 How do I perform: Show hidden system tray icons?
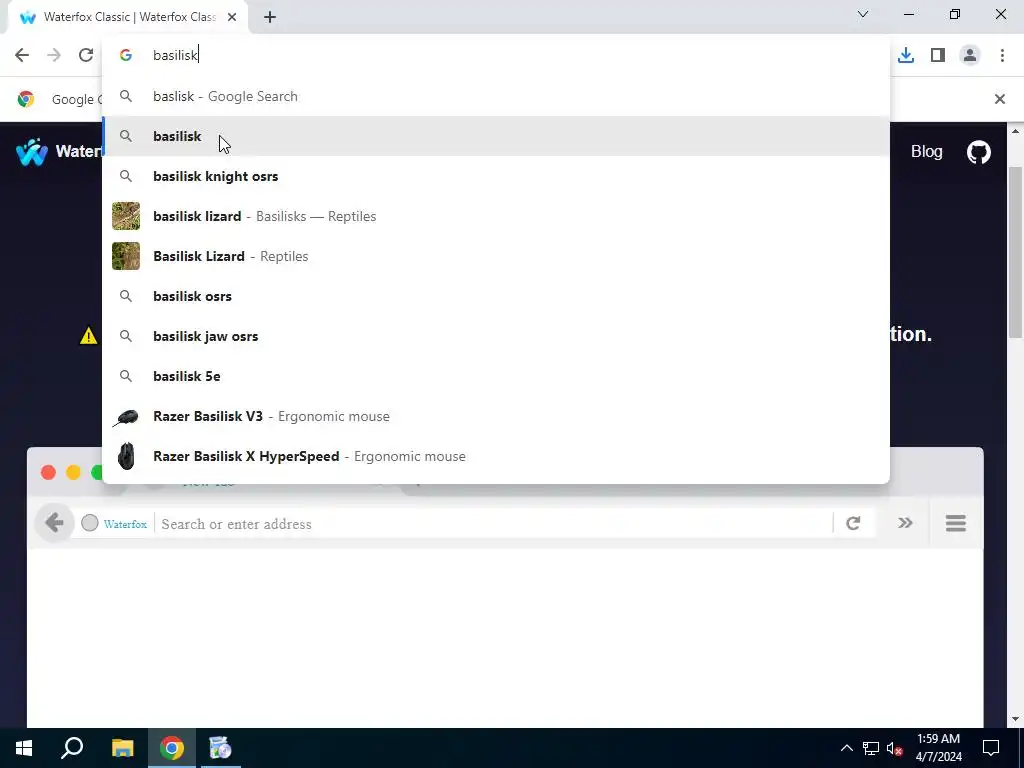pyautogui.click(x=846, y=748)
